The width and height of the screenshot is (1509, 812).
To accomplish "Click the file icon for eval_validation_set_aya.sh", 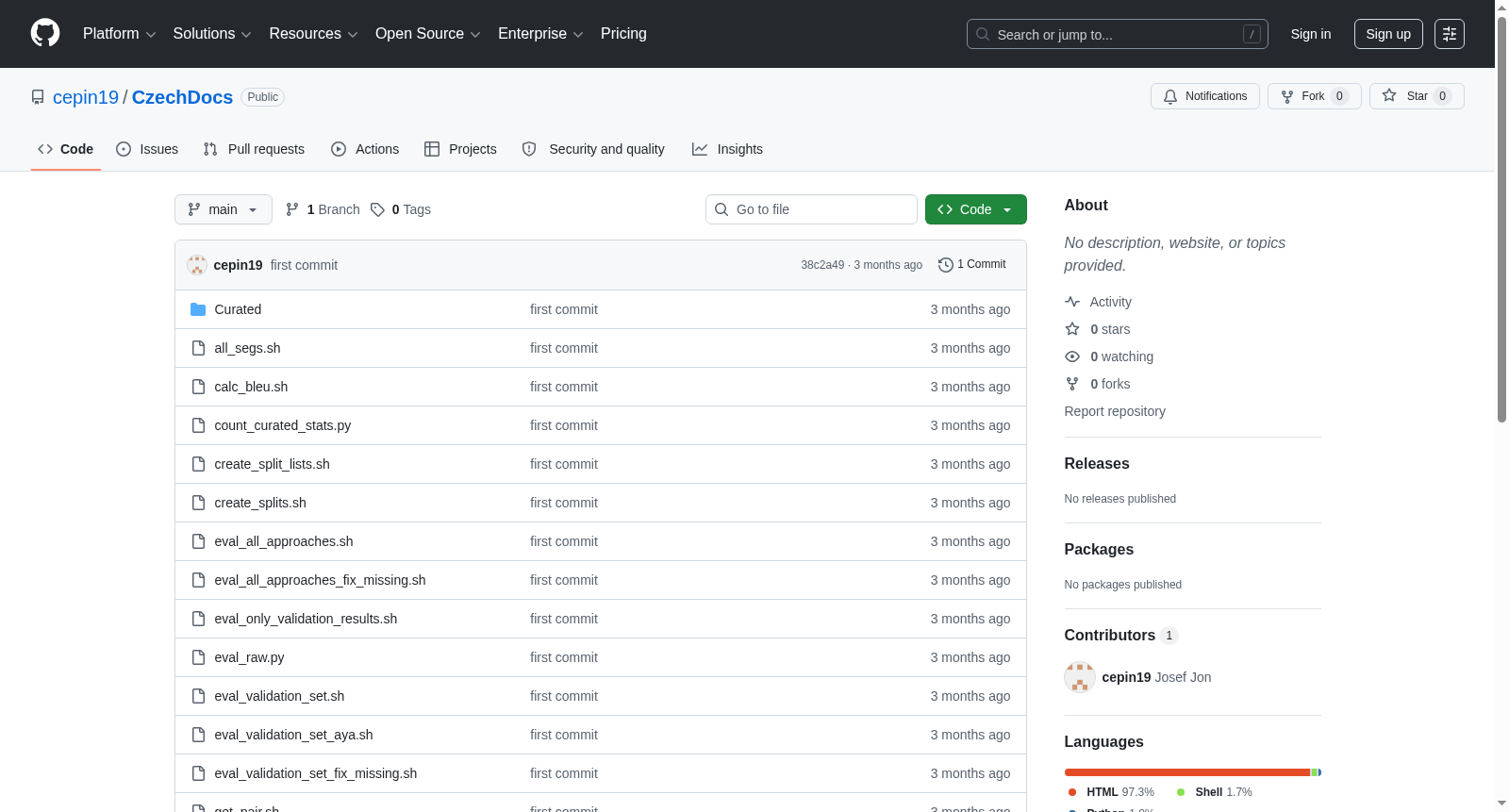I will 198,735.
